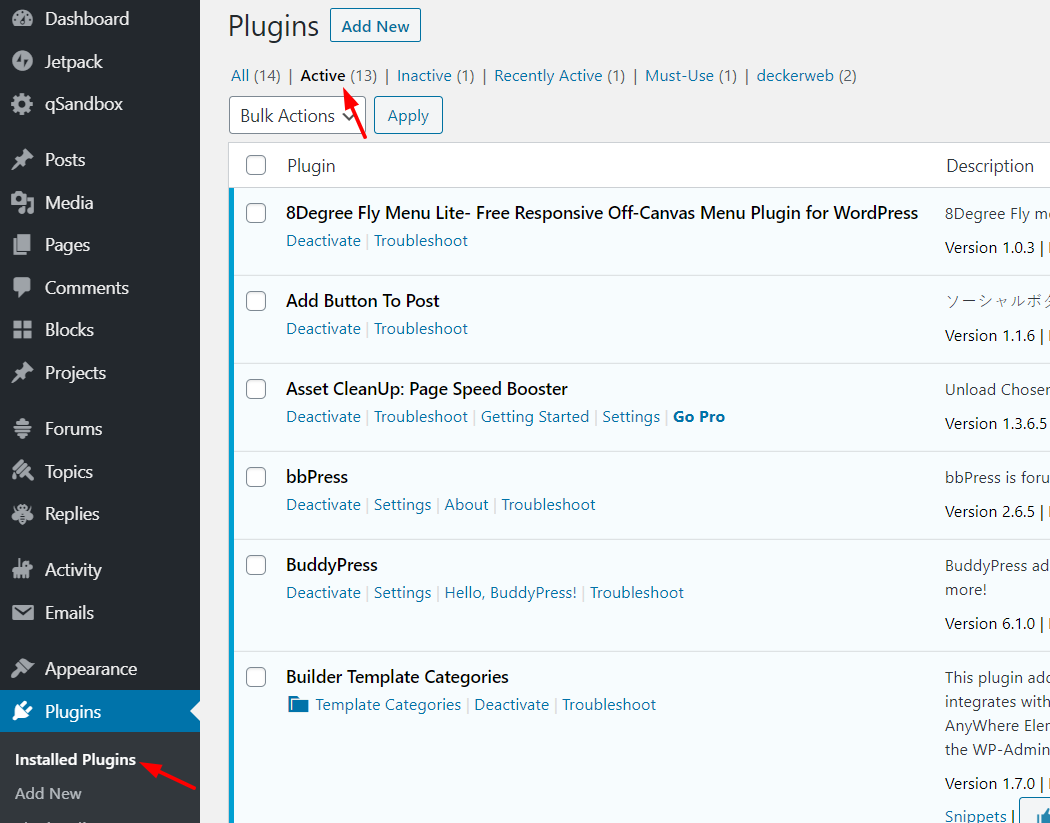Open the bbPress About link
The height and width of the screenshot is (823, 1050).
pos(466,505)
